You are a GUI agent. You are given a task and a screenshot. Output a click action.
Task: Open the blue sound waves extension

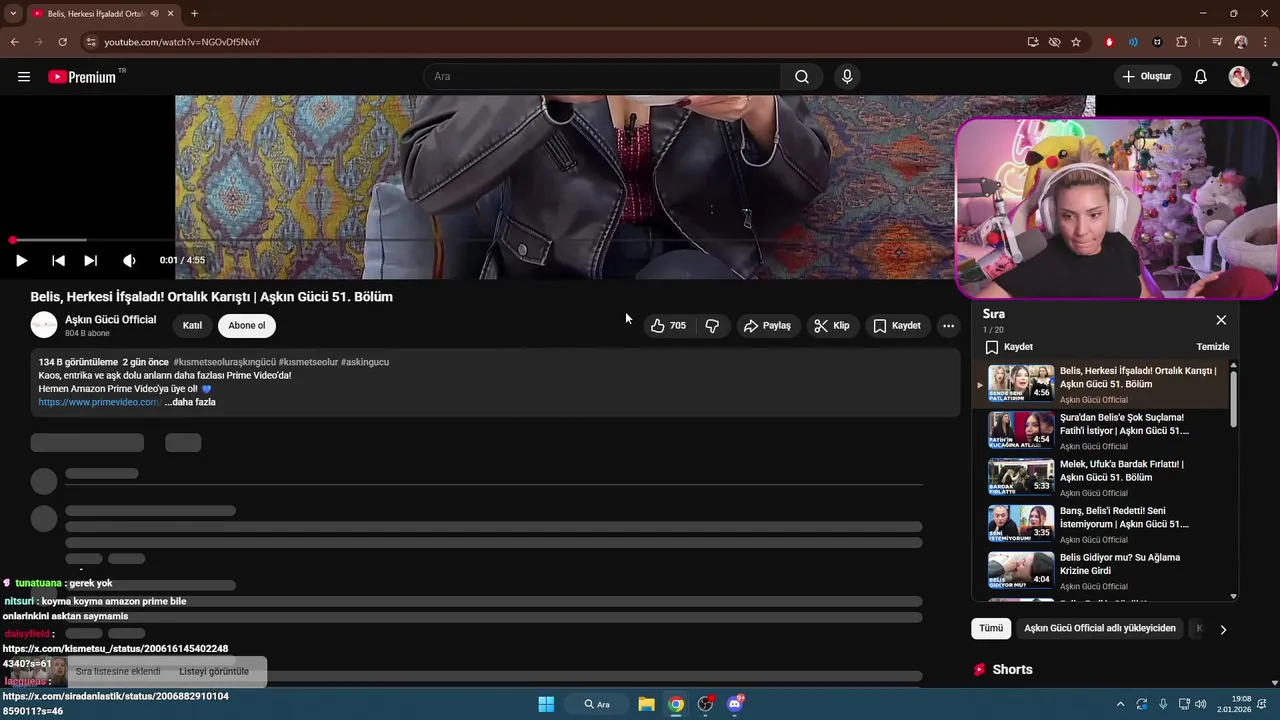1133,42
